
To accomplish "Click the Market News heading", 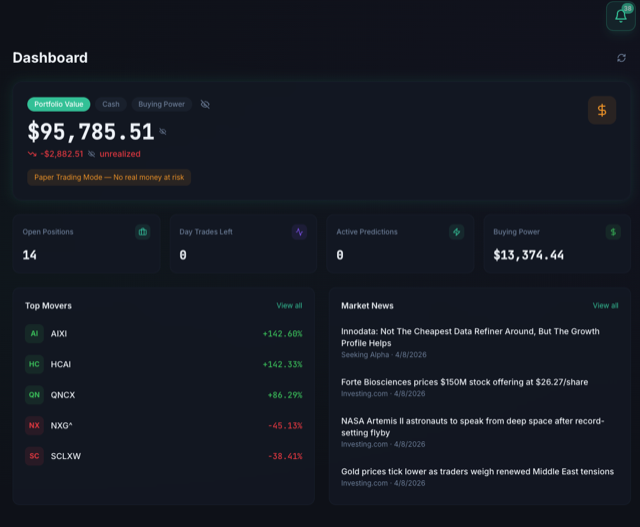I will 367,306.
